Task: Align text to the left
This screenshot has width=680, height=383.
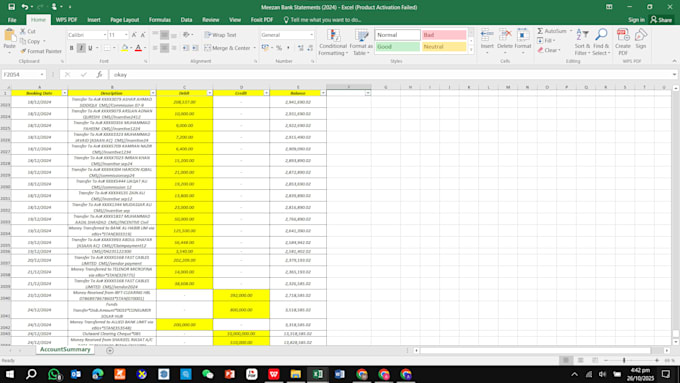Action: [155, 48]
